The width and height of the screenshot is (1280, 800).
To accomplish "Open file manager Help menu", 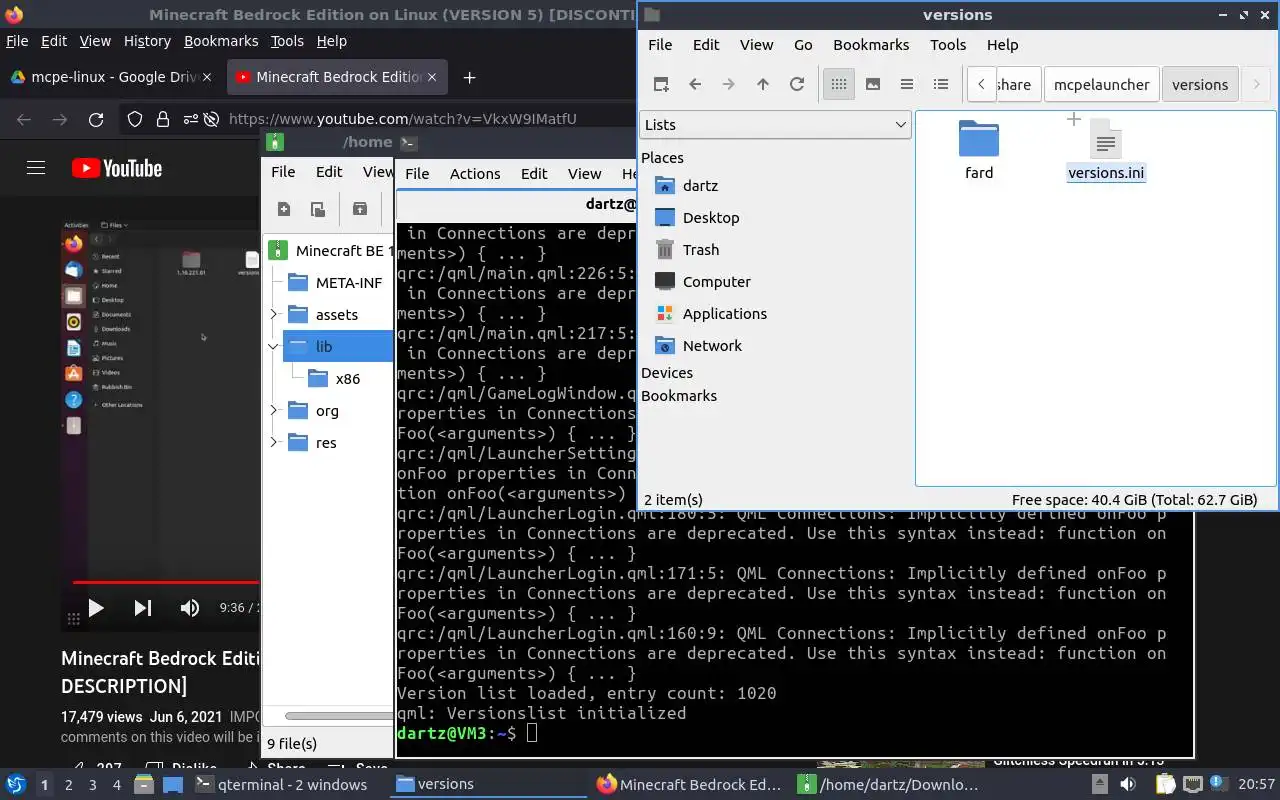I will tap(1002, 44).
